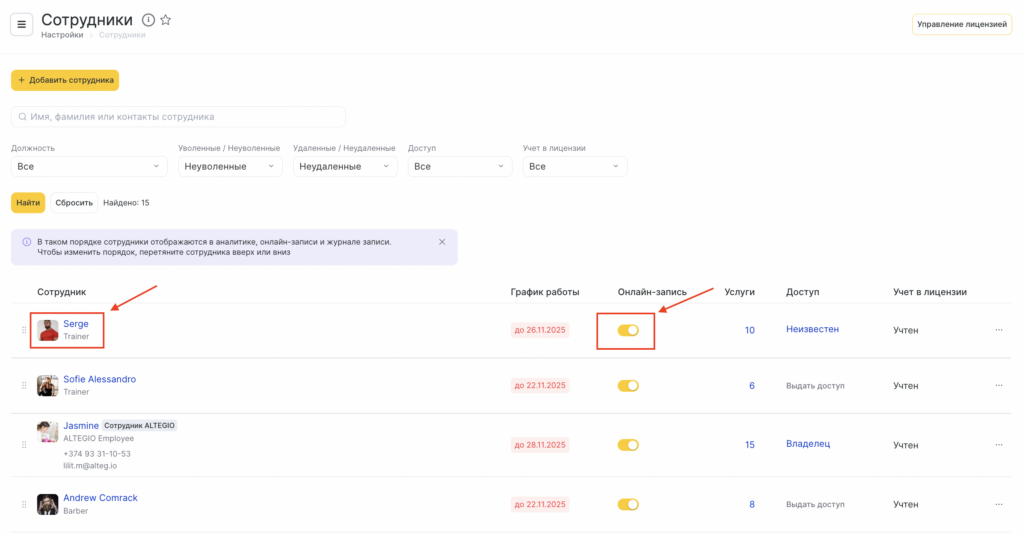1024x534 pixels.
Task: Turn off Jasmine's online booking switch
Action: tap(627, 445)
